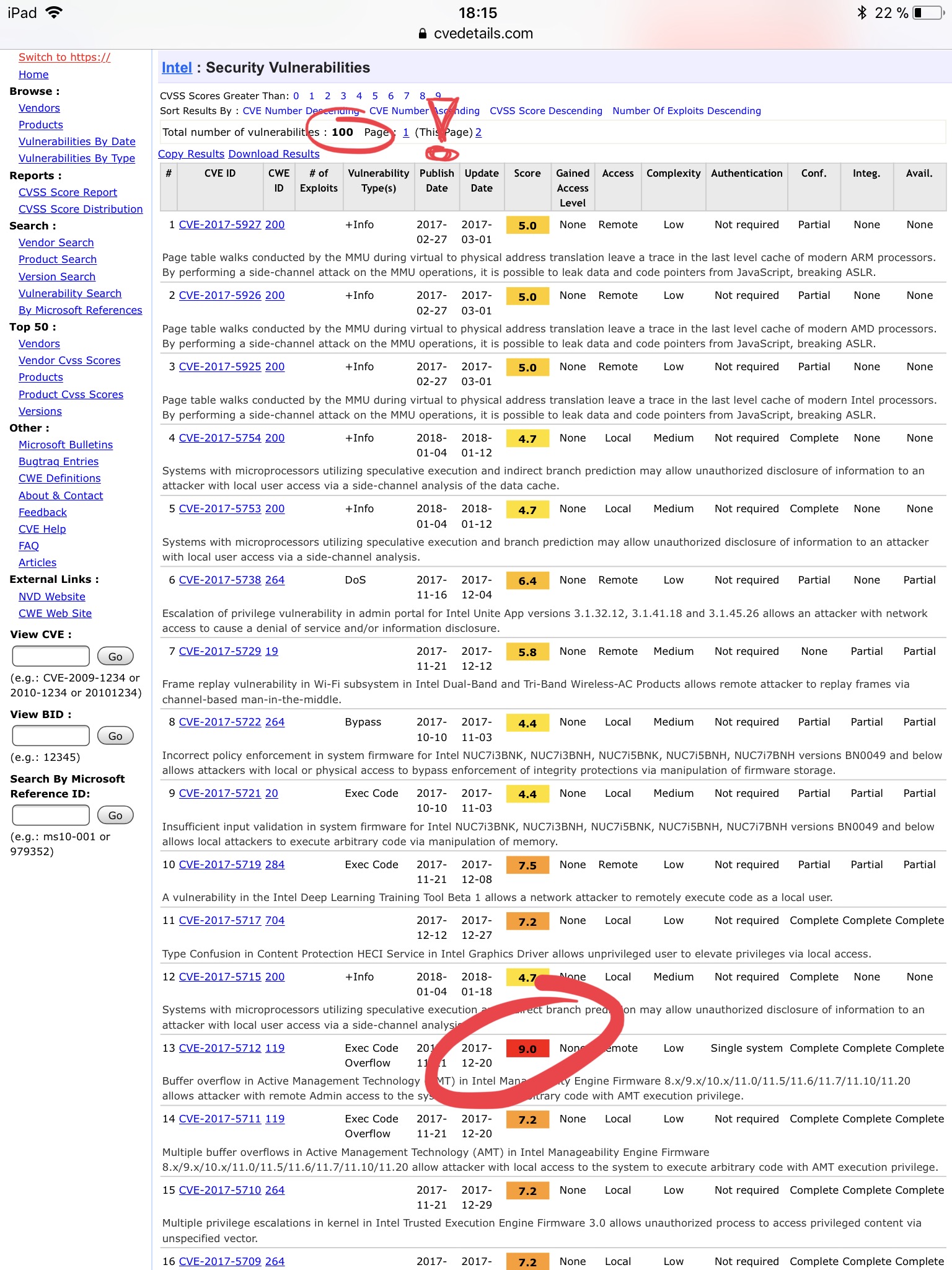
Task: Open CVE-2017-5738 details
Action: pos(220,580)
